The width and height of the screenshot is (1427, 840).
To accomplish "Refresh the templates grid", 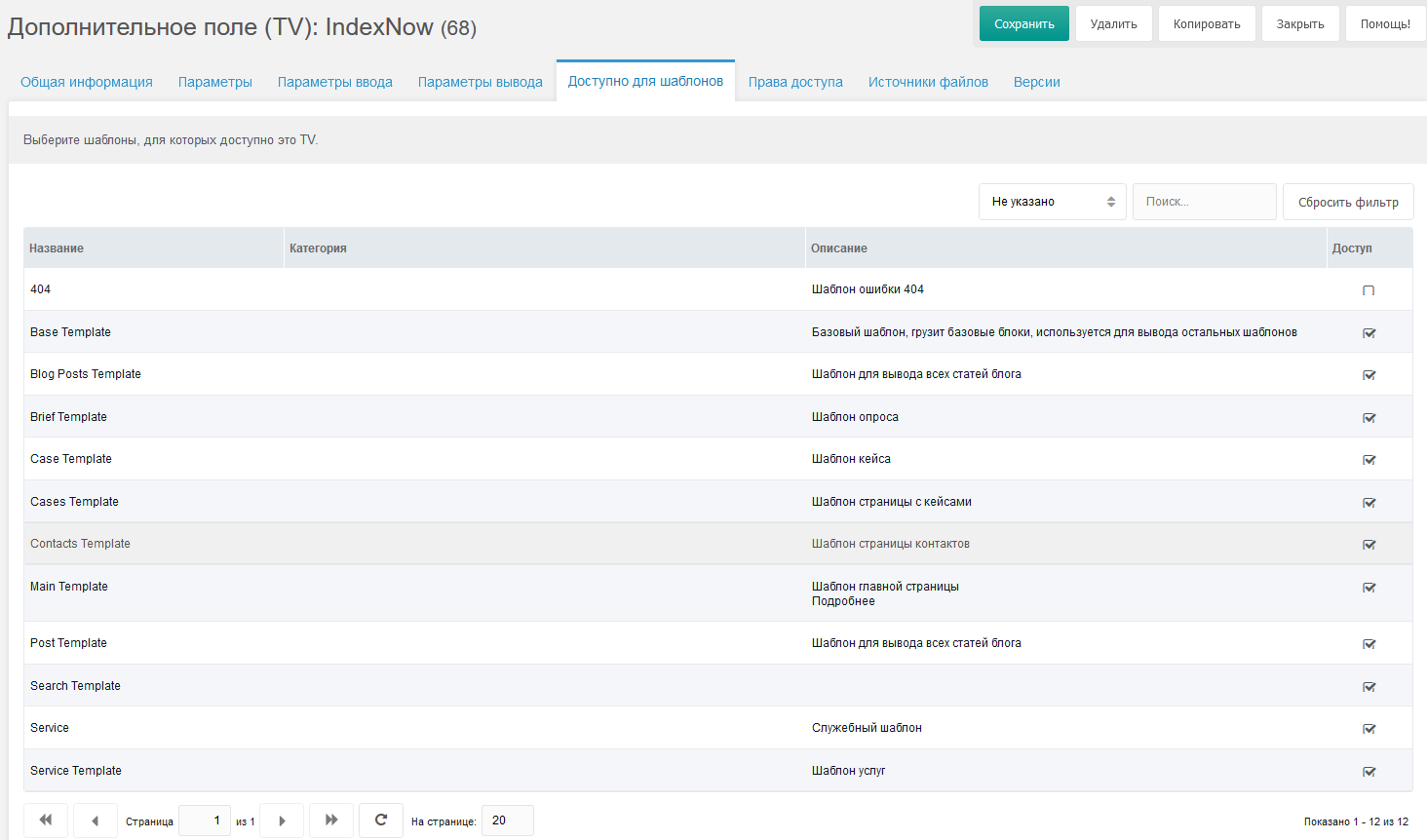I will (381, 821).
